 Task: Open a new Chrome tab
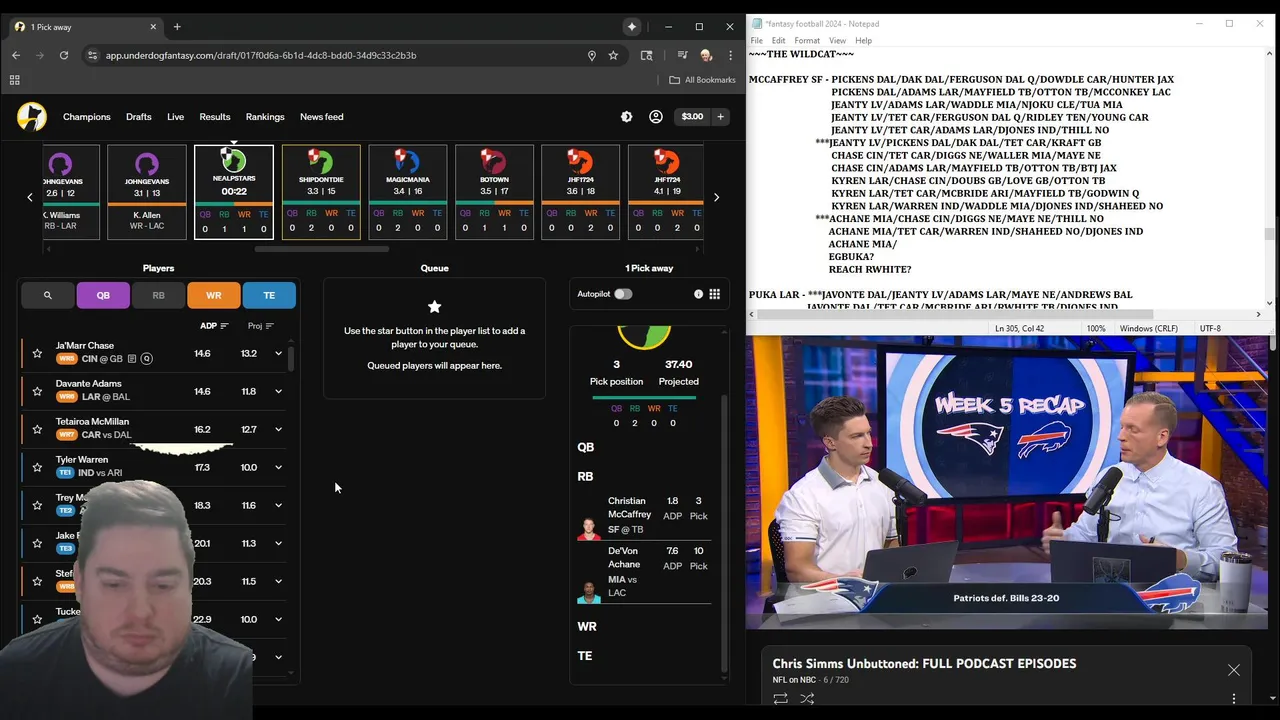click(x=177, y=27)
